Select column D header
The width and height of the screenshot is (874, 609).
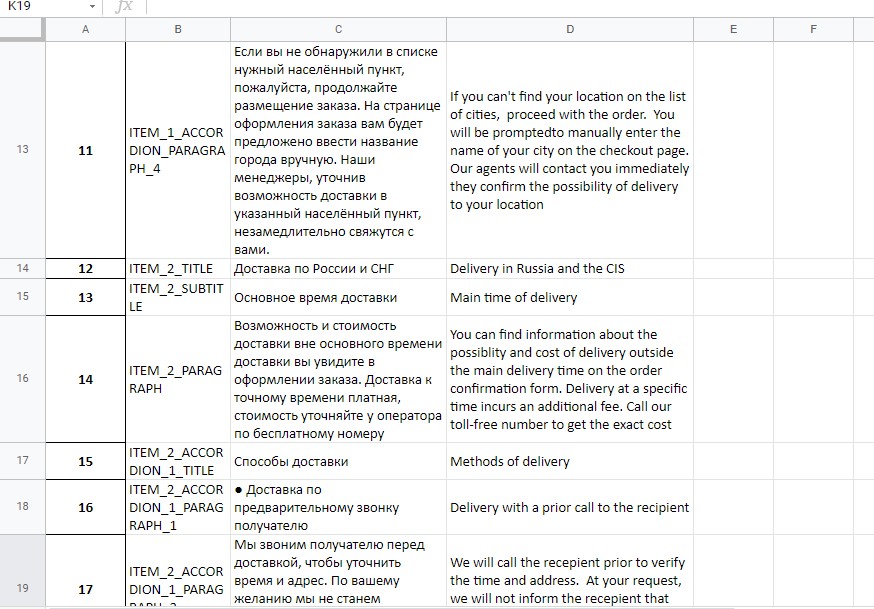(570, 30)
